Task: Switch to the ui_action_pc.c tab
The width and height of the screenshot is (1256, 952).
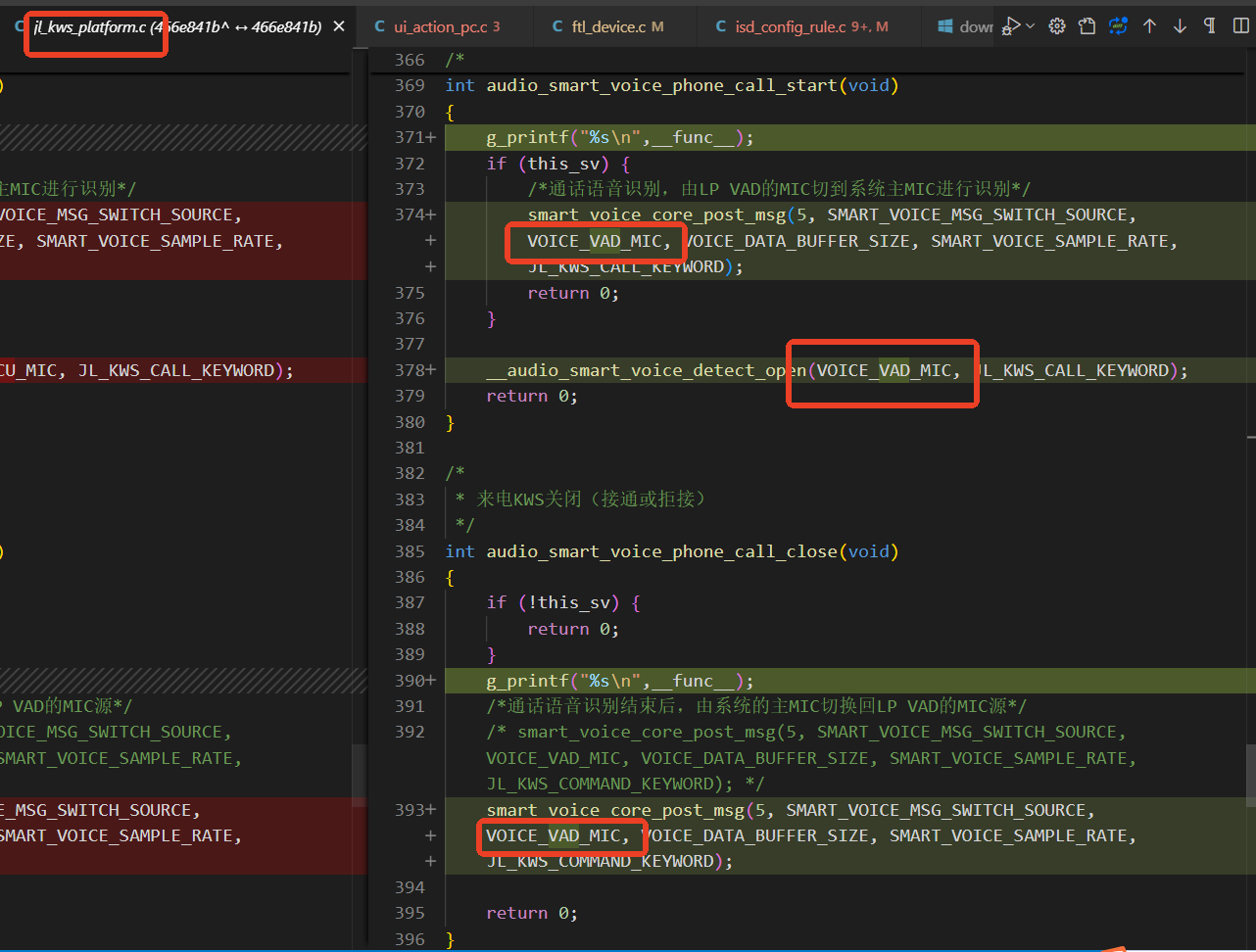Action: 446,26
